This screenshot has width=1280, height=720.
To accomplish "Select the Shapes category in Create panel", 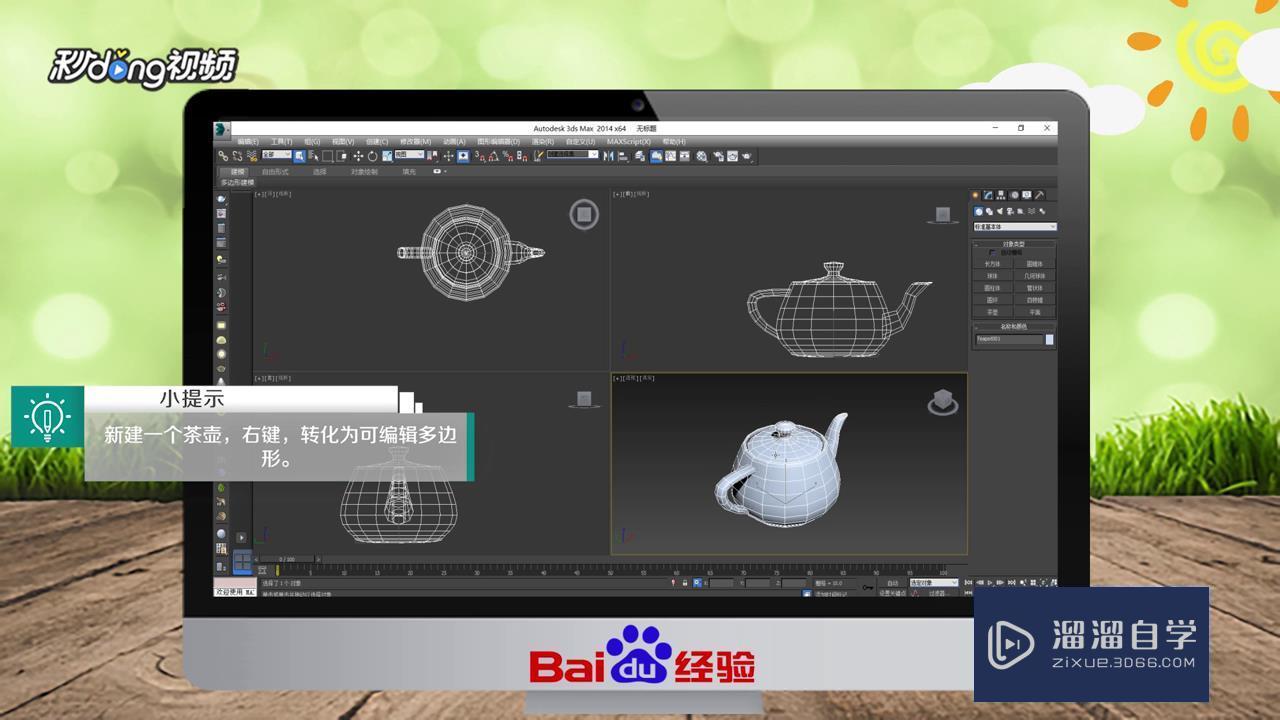I will (x=989, y=211).
